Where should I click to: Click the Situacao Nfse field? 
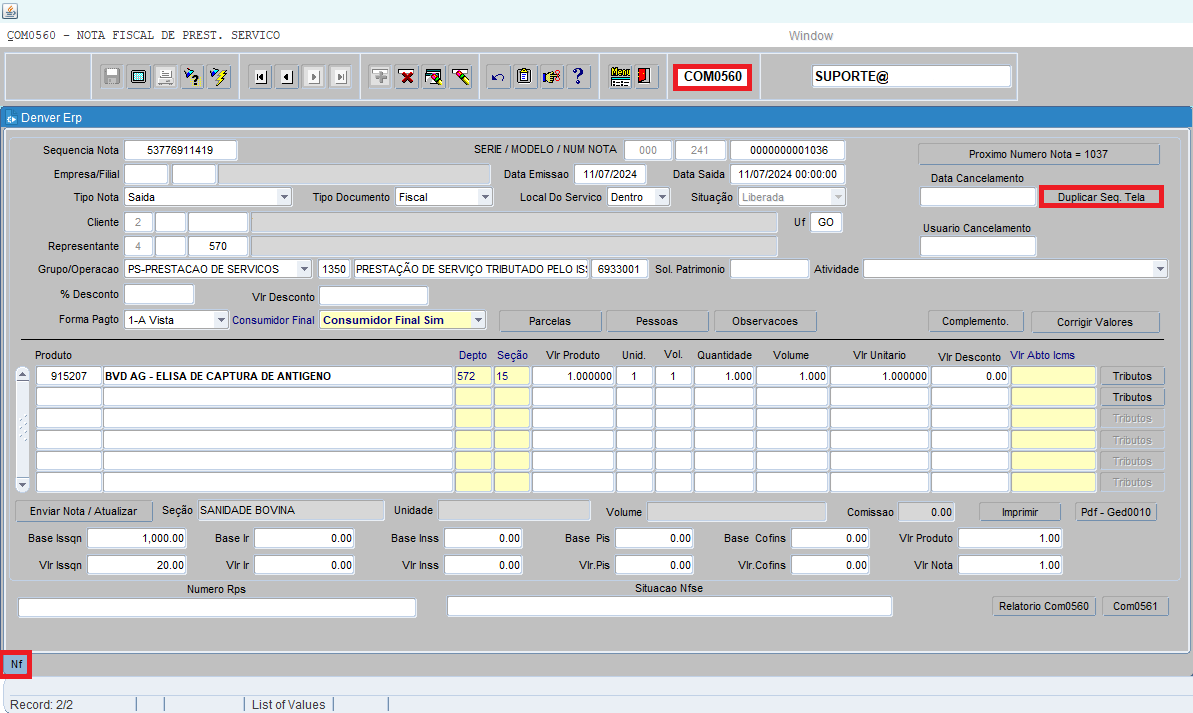click(x=670, y=606)
